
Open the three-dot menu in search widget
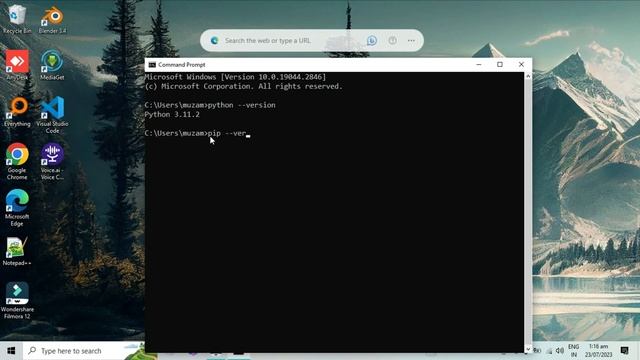click(x=411, y=40)
